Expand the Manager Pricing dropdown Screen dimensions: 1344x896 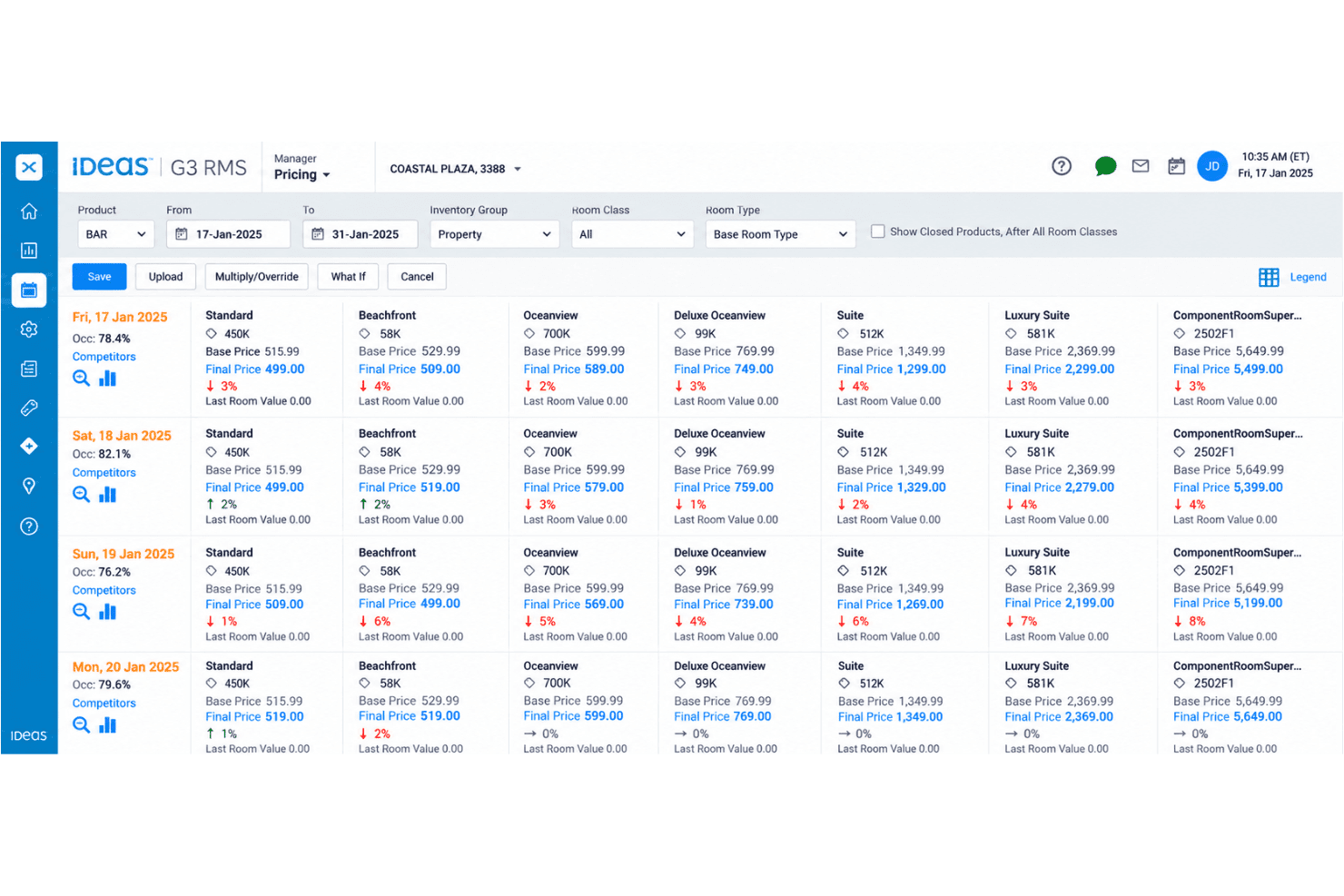[302, 167]
